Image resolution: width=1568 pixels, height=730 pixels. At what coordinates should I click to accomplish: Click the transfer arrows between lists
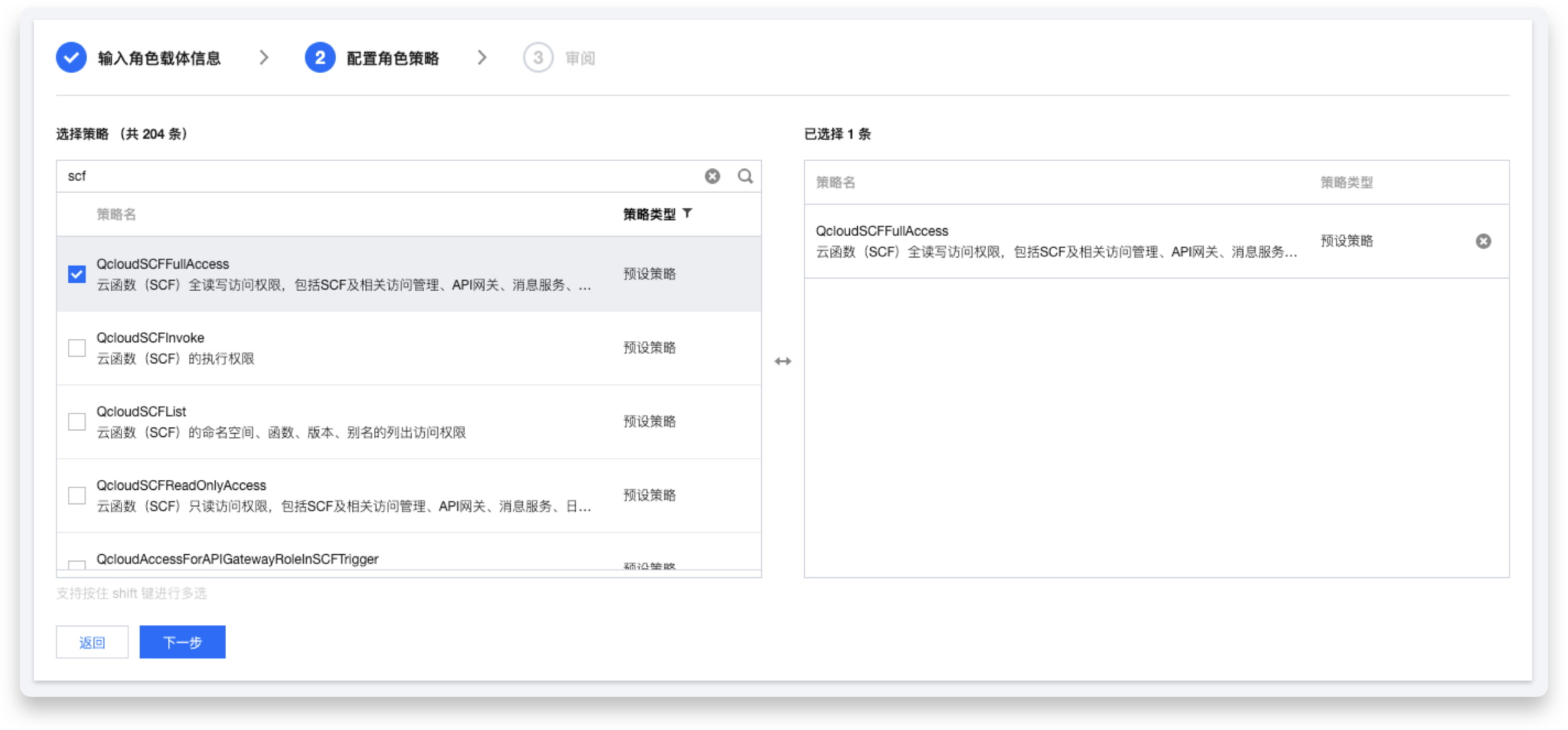[783, 361]
